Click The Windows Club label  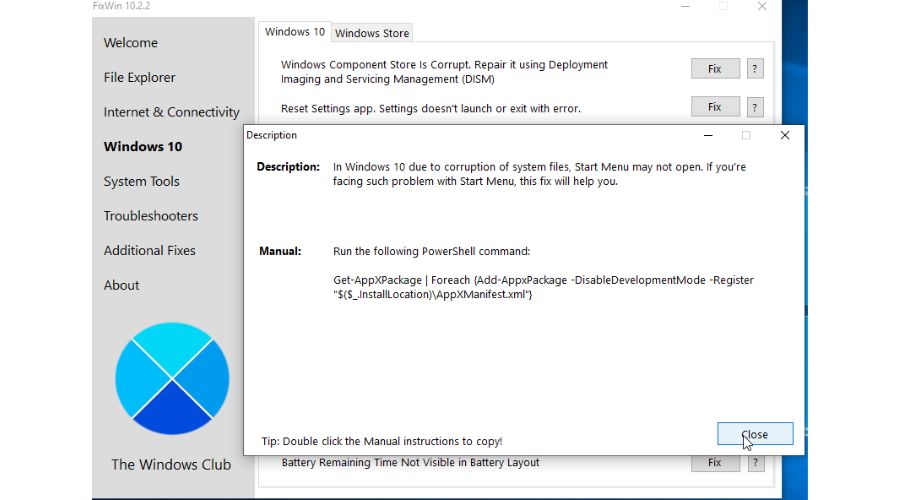point(171,464)
